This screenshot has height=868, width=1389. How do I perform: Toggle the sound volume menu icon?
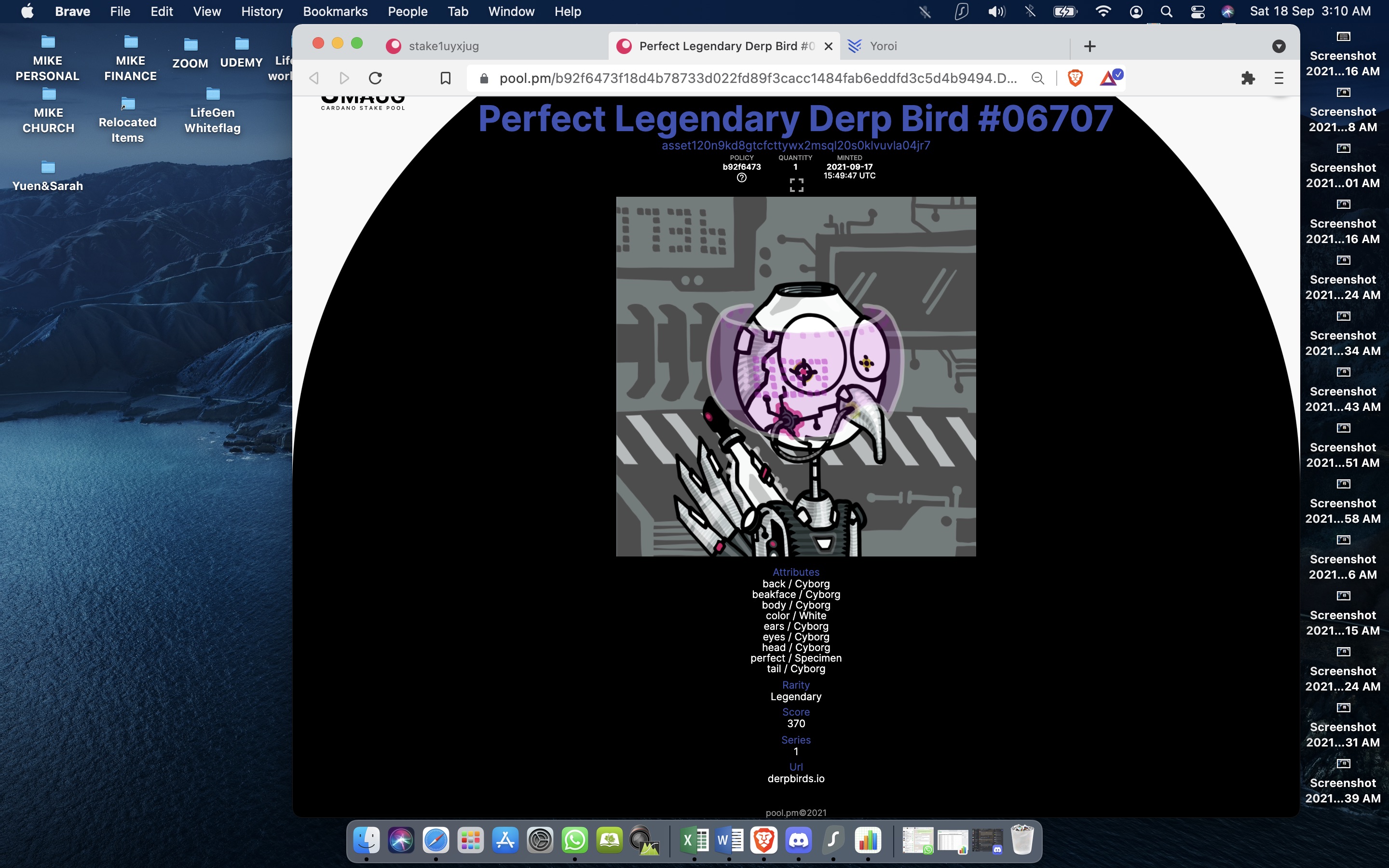point(996,12)
